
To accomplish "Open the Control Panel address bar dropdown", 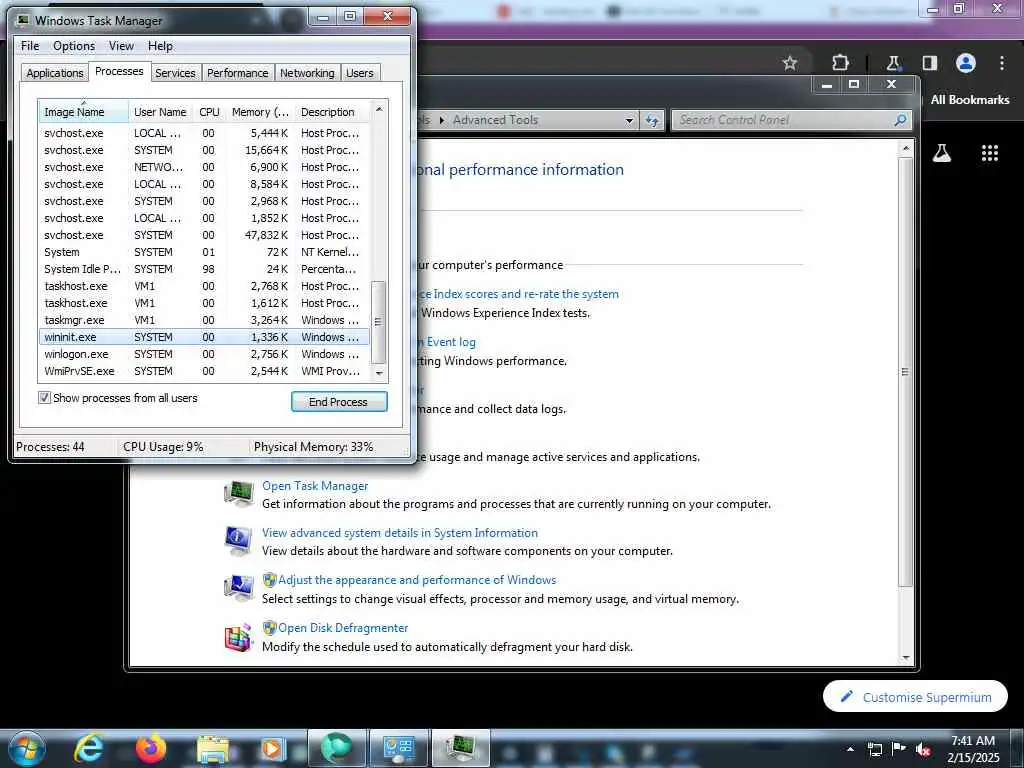I will coord(629,120).
